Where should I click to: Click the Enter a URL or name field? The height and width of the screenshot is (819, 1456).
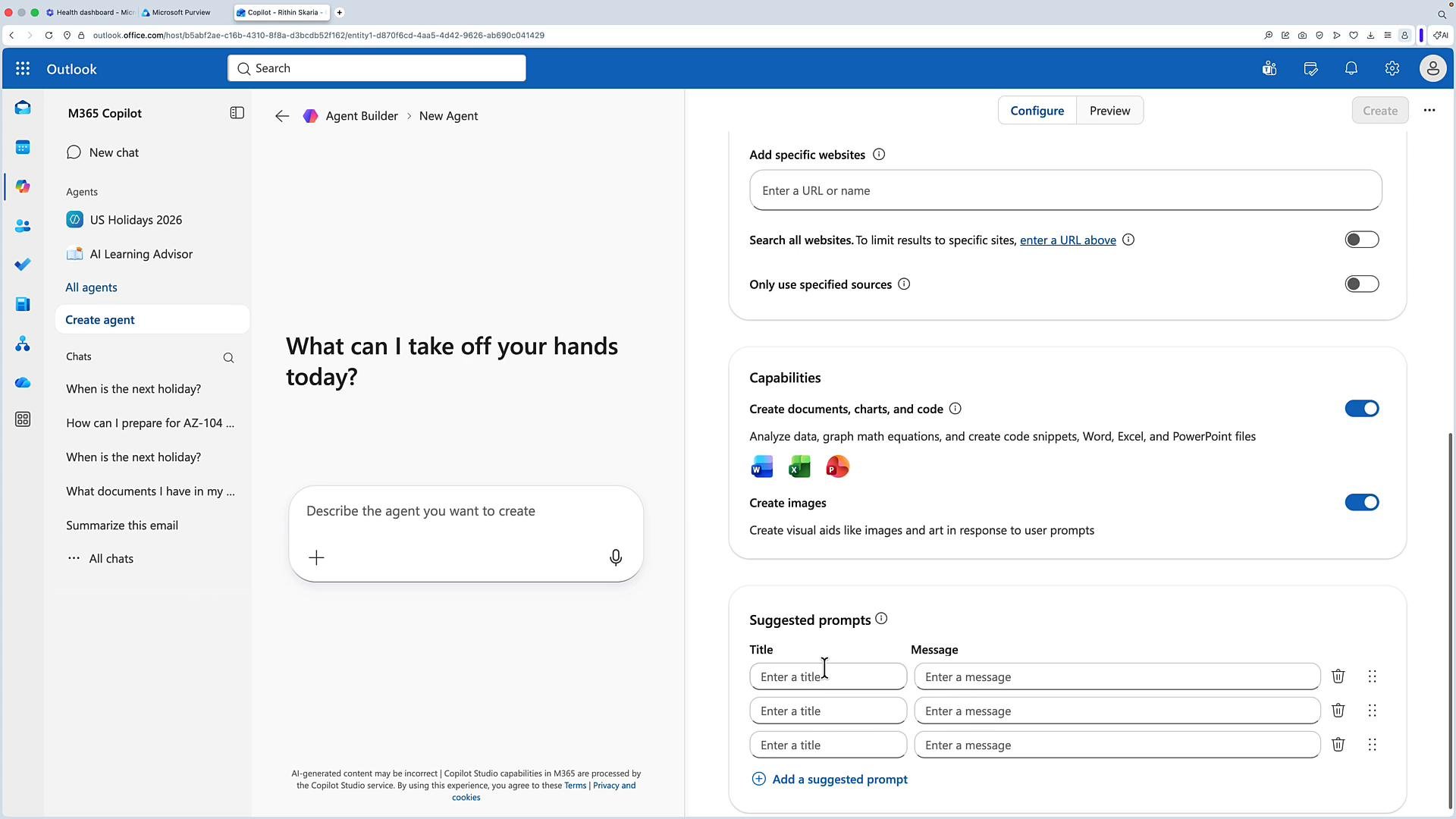(x=1065, y=190)
